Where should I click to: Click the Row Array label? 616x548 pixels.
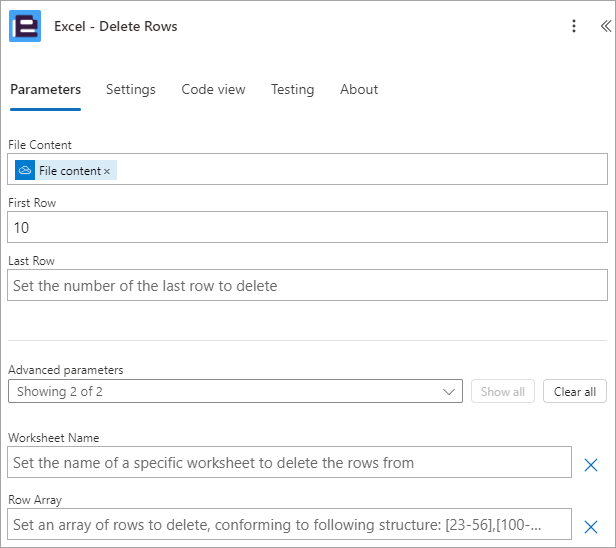tap(35, 500)
